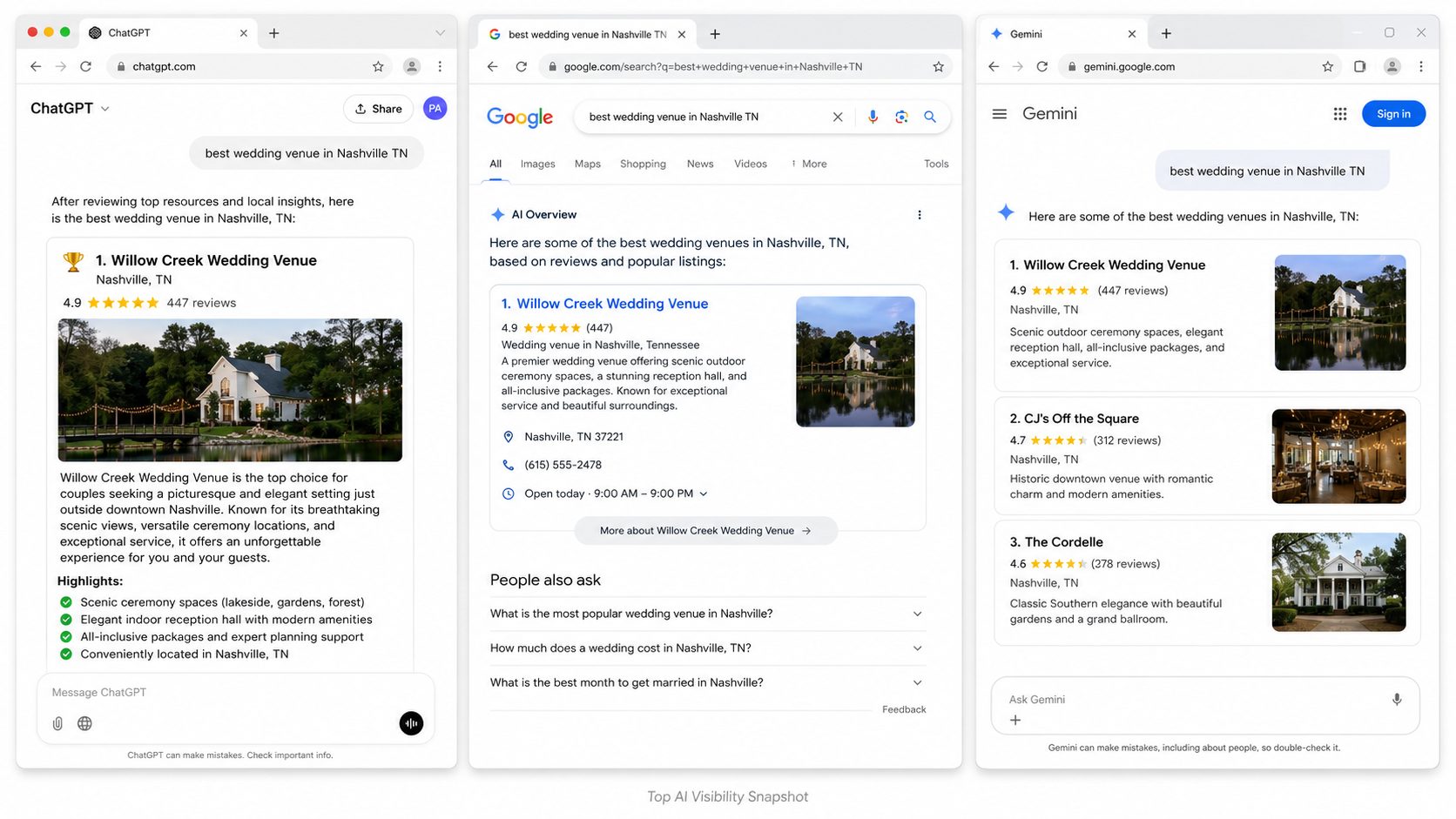Search by voice using Google microphone icon

[873, 117]
